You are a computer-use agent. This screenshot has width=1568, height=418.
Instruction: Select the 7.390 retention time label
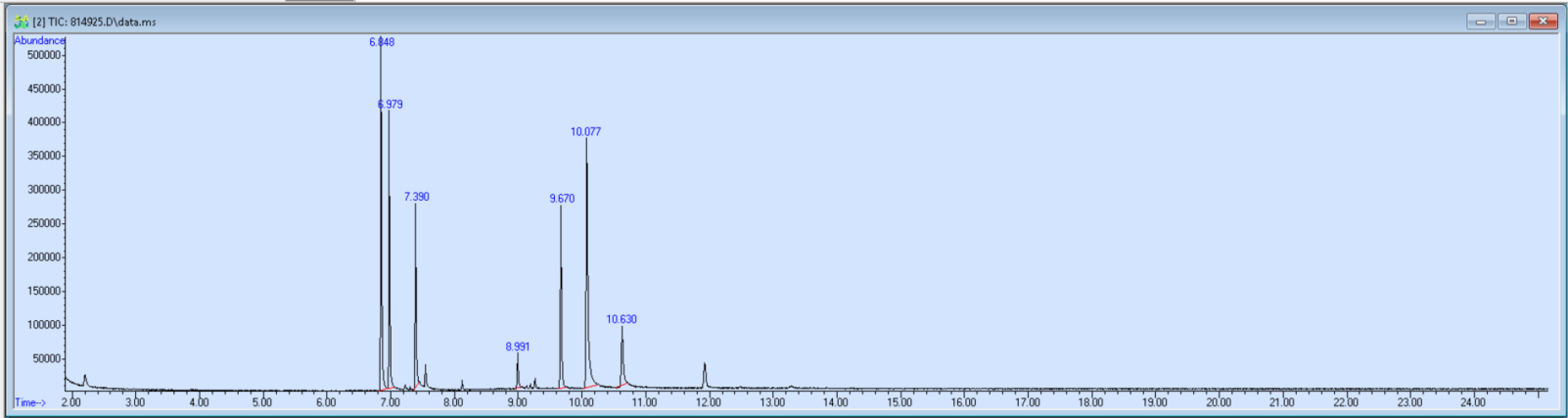(x=417, y=197)
